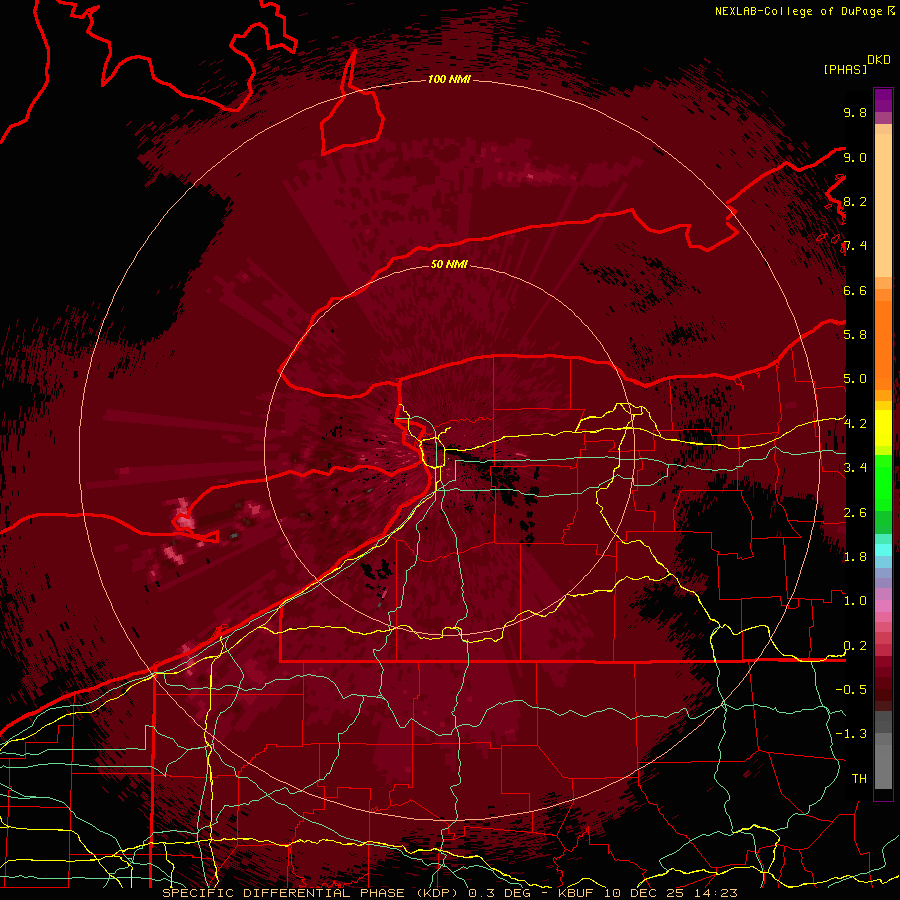900x900 pixels.
Task: Click the 6.6 value on the scale
Action: 855,290
